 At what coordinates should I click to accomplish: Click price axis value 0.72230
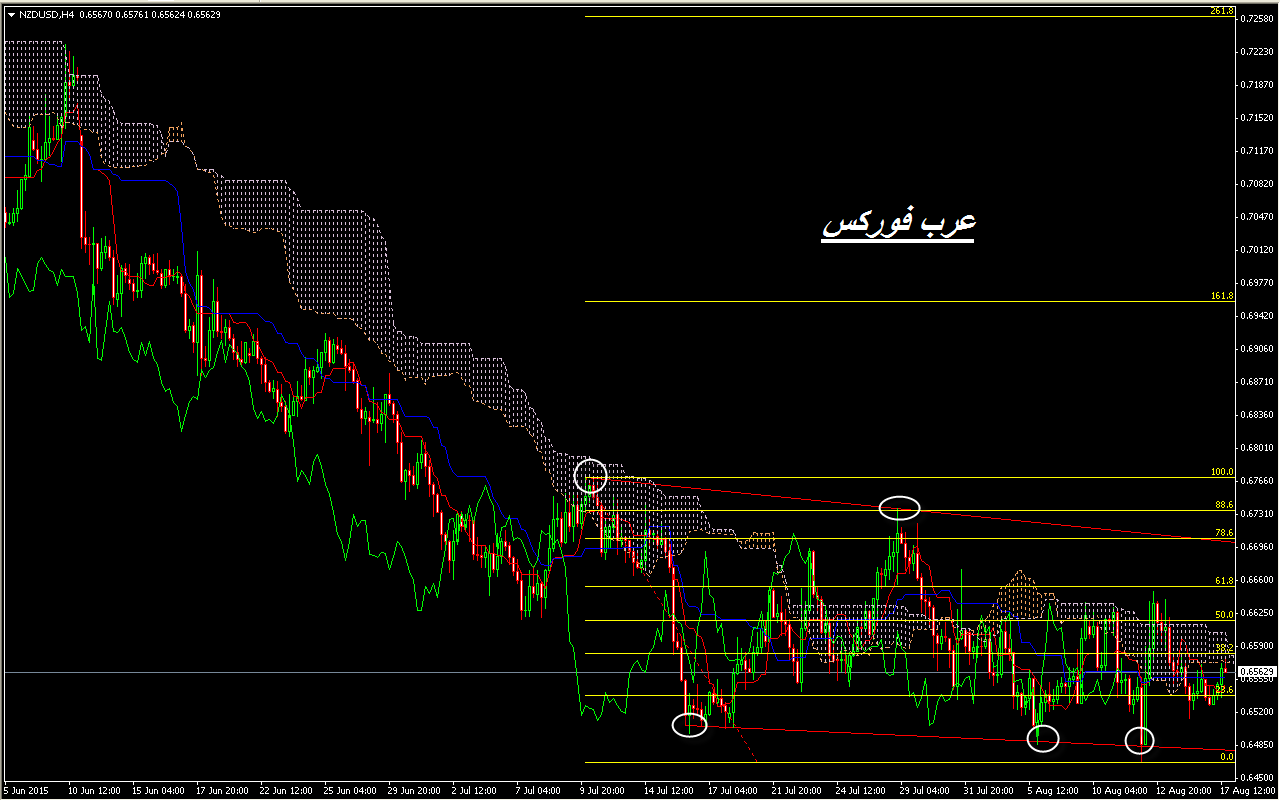point(1257,52)
